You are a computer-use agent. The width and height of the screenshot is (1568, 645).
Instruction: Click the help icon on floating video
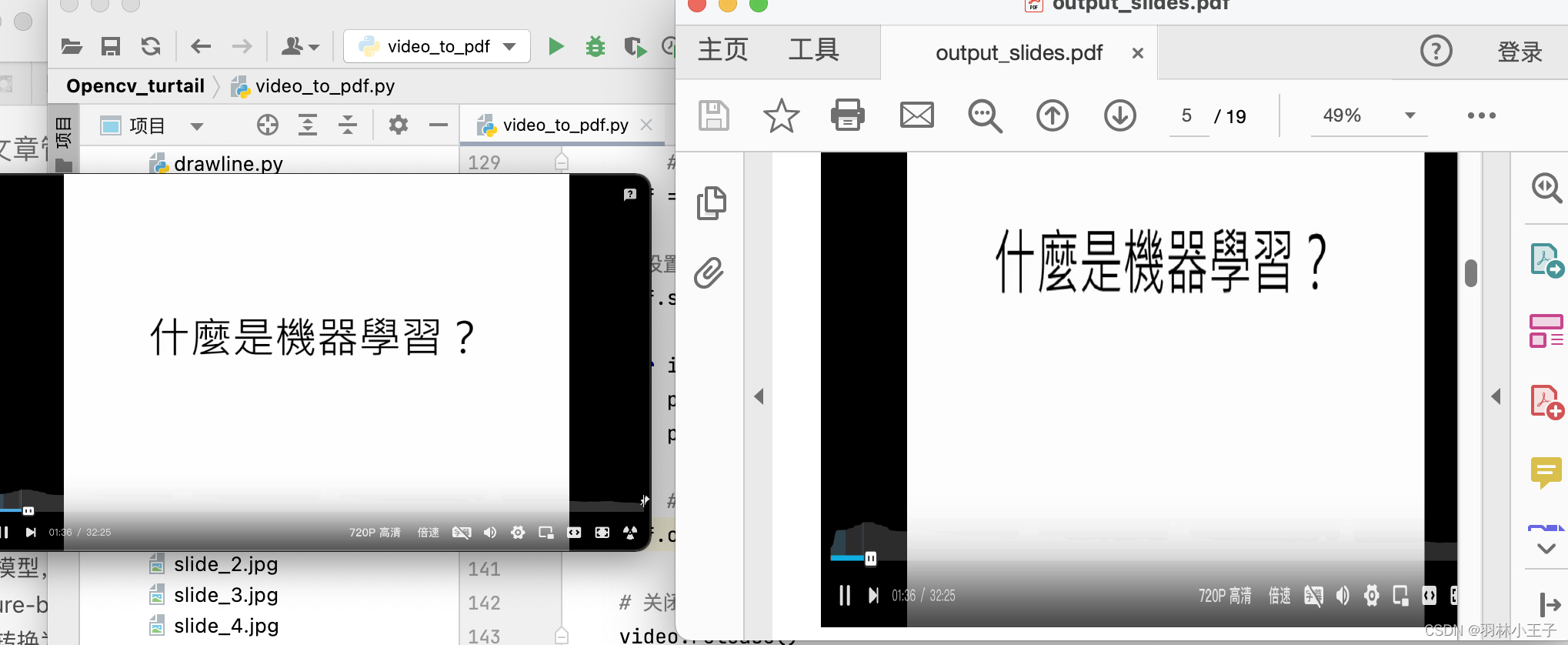(x=630, y=195)
